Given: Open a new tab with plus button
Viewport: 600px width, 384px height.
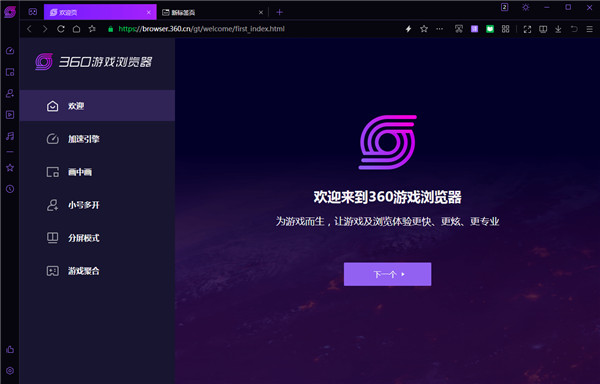Looking at the screenshot, I should [279, 13].
